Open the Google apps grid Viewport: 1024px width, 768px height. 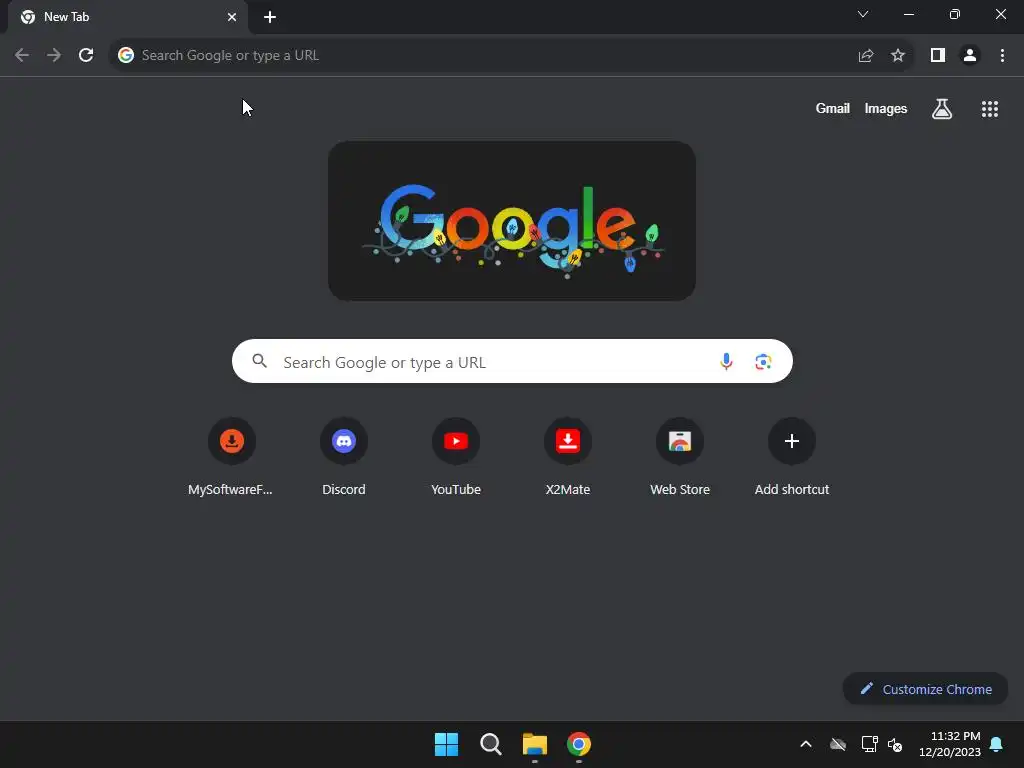[x=989, y=109]
